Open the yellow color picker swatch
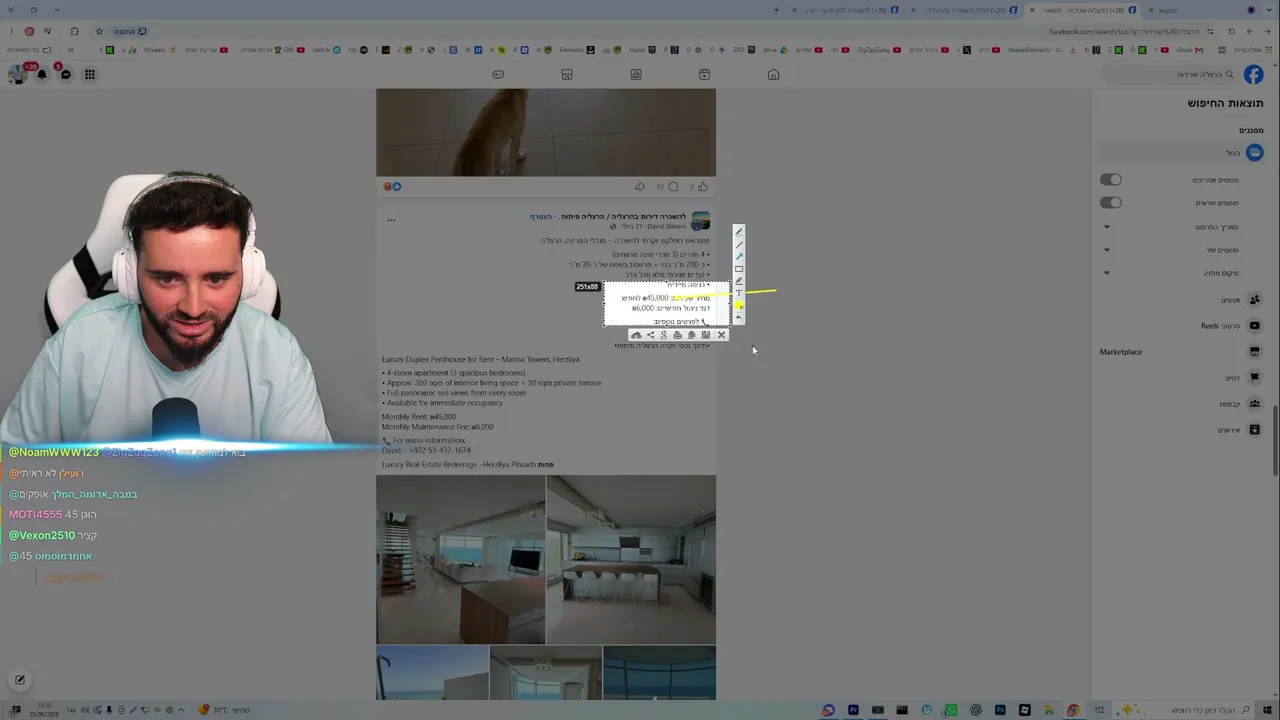Image resolution: width=1280 pixels, height=720 pixels. pyautogui.click(x=739, y=306)
